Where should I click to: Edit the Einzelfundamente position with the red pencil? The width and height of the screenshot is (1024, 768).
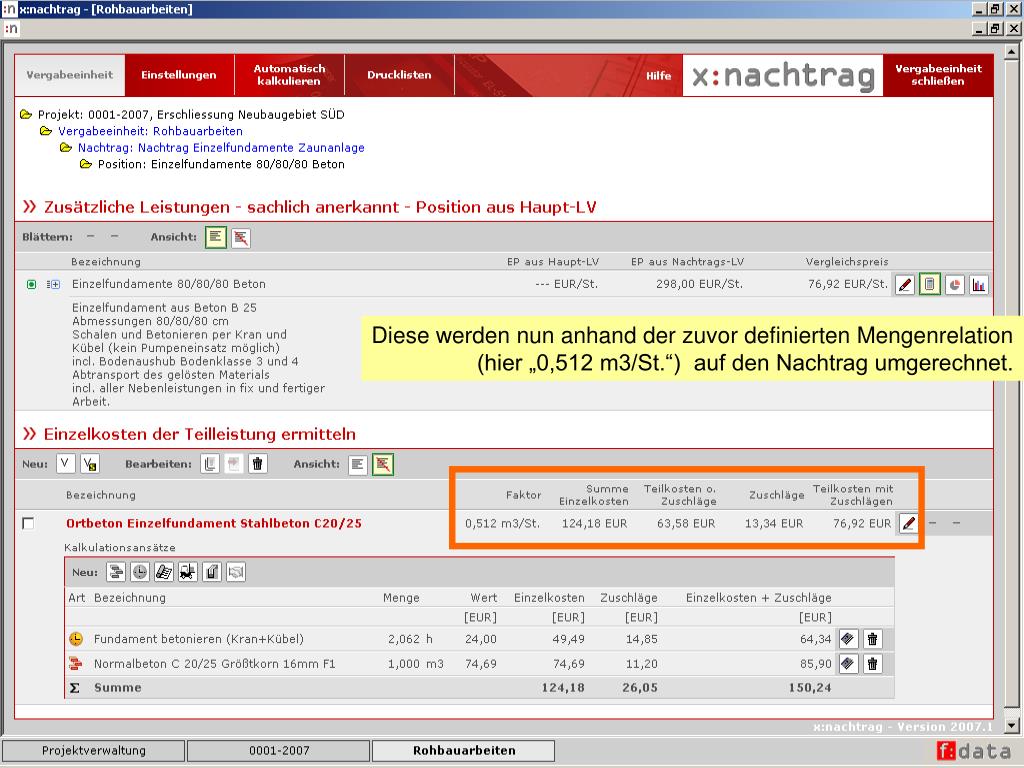pos(904,285)
